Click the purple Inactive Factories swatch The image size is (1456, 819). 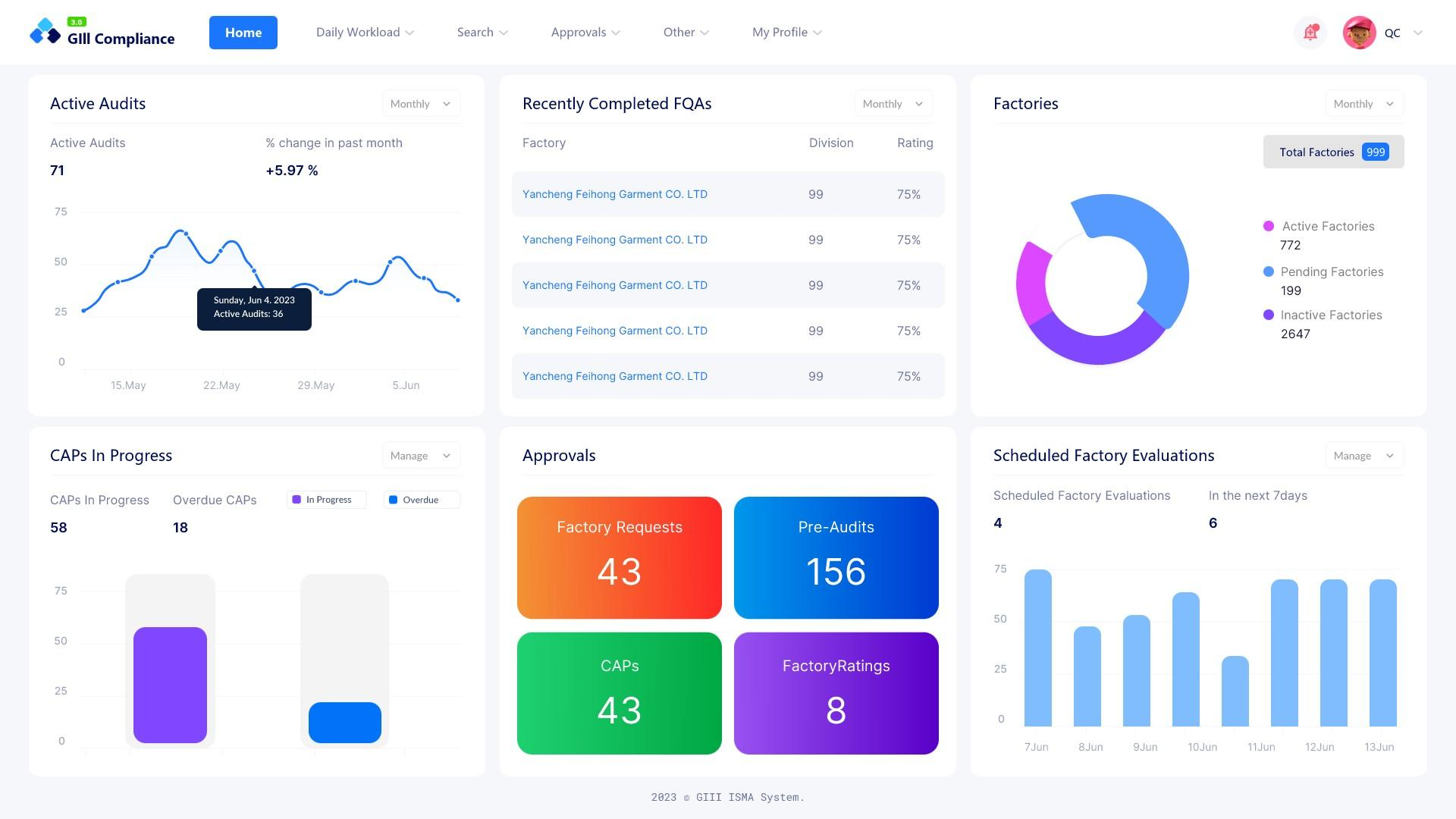pyautogui.click(x=1269, y=315)
